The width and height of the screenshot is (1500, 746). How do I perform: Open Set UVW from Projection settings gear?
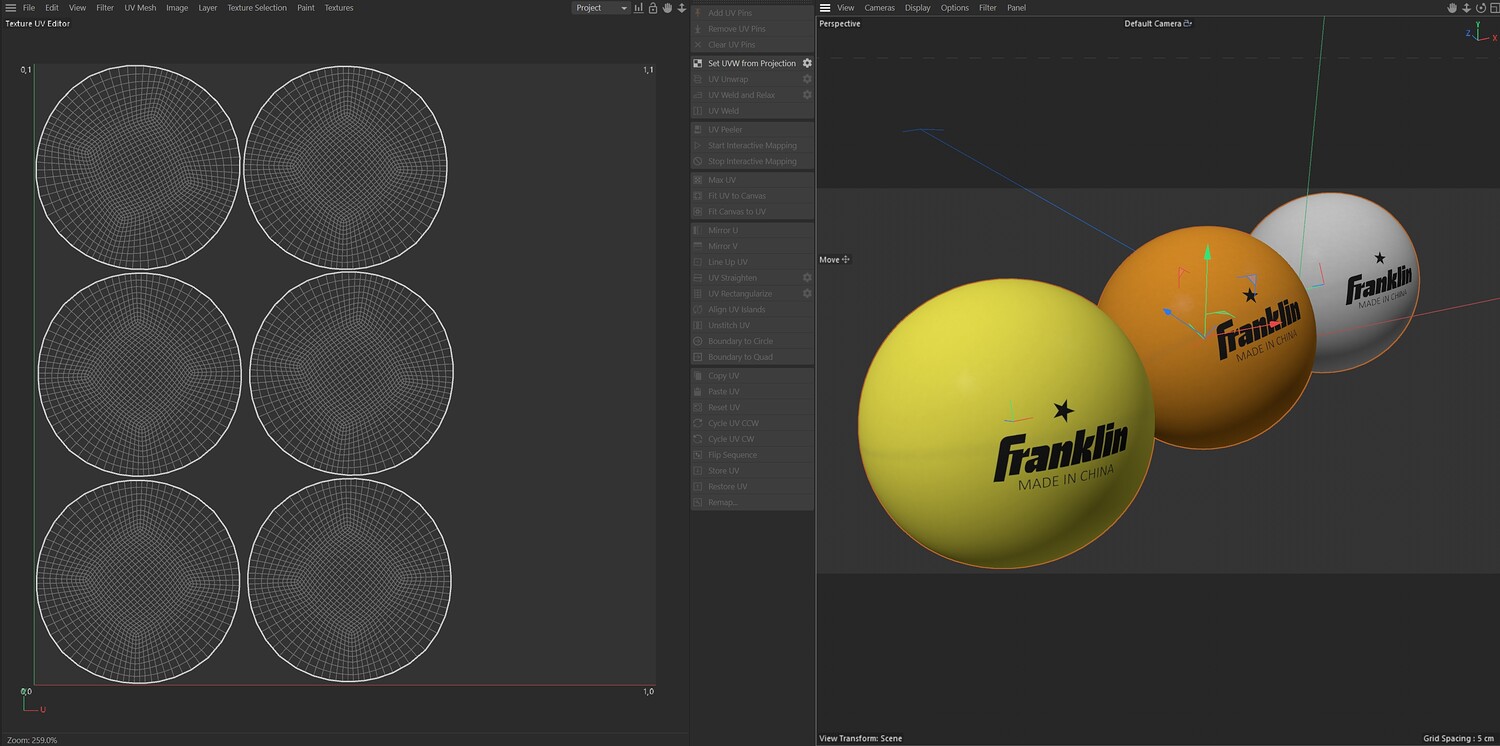(807, 63)
